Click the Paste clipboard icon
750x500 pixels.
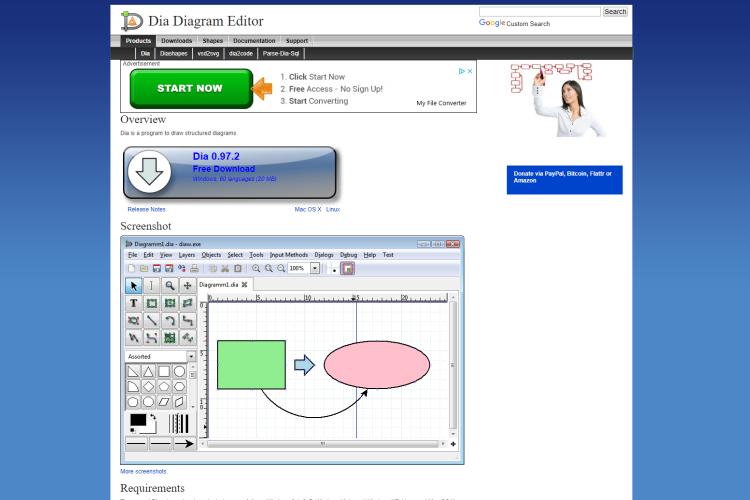[x=238, y=268]
